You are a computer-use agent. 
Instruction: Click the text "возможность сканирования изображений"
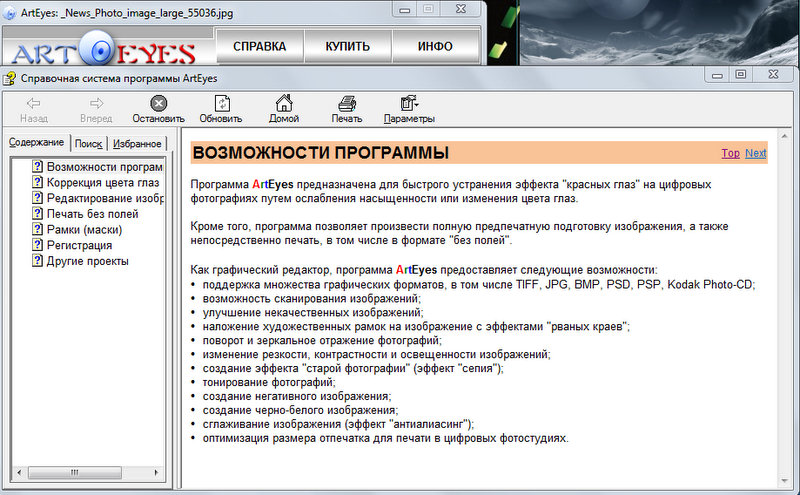click(310, 299)
